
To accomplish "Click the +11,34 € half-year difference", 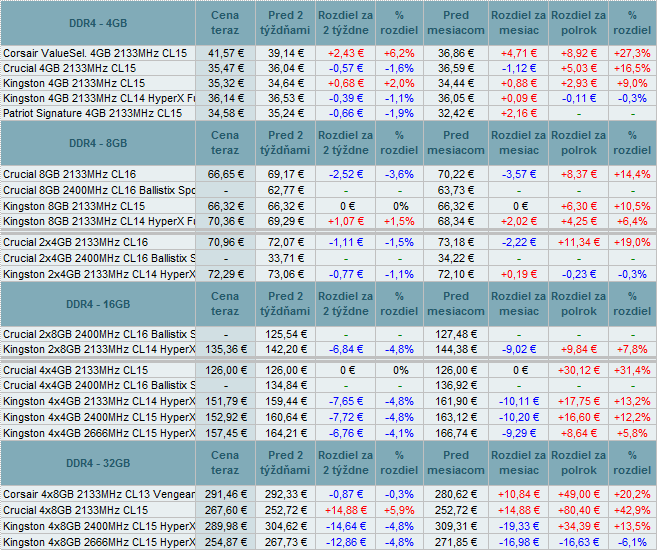I will 579,242.
